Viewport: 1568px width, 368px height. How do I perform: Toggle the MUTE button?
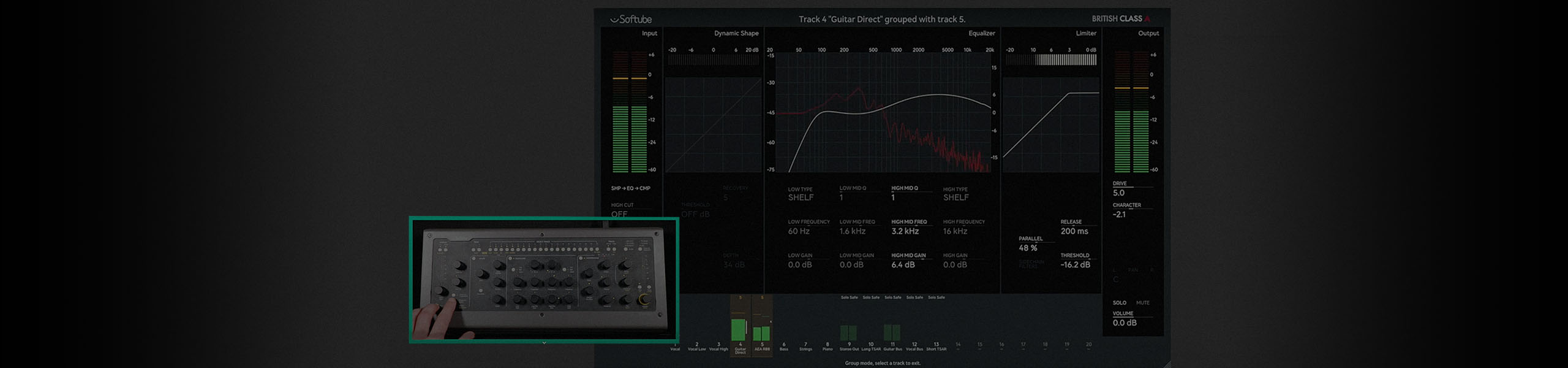1142,303
